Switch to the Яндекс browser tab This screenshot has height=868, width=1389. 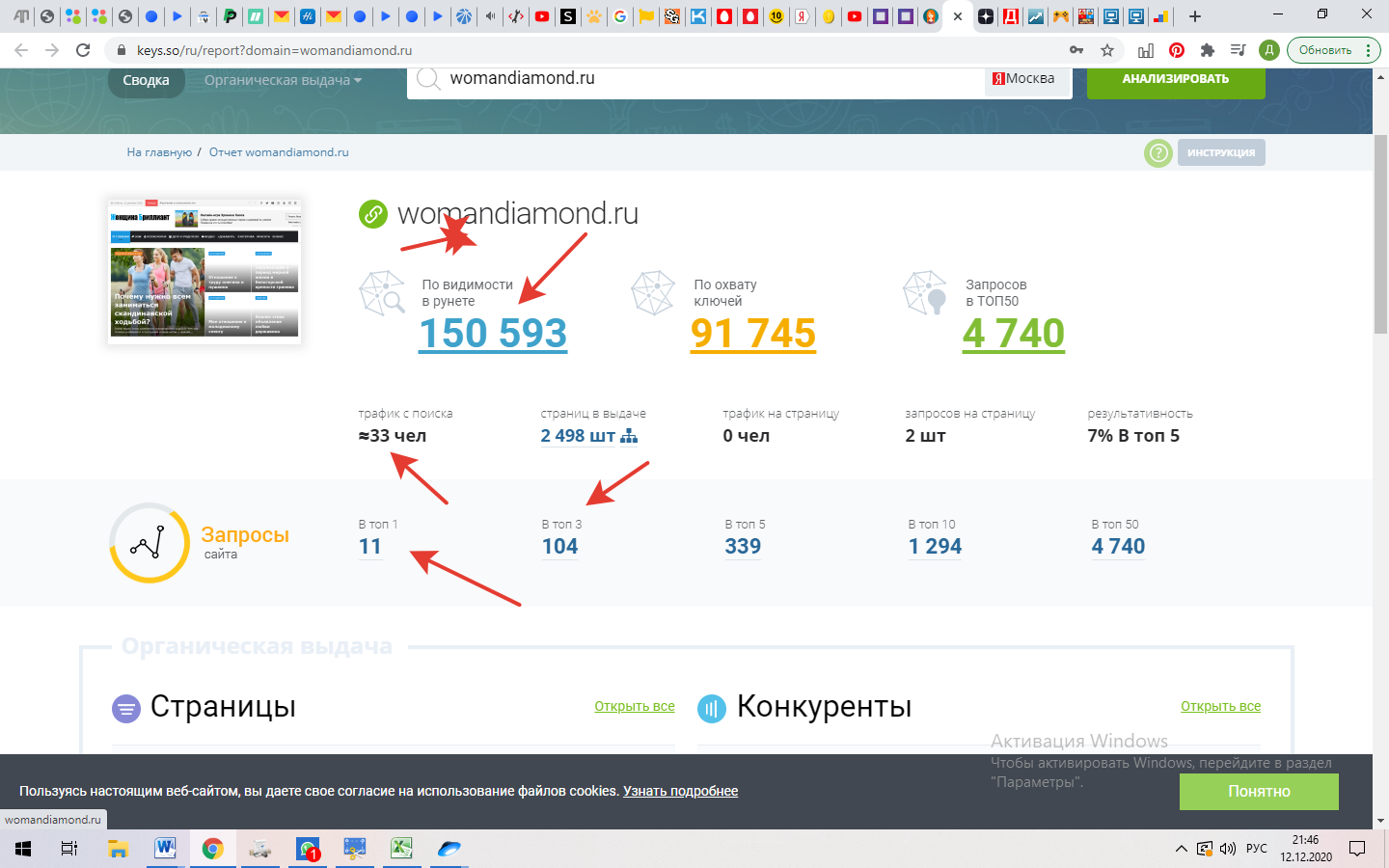click(802, 16)
